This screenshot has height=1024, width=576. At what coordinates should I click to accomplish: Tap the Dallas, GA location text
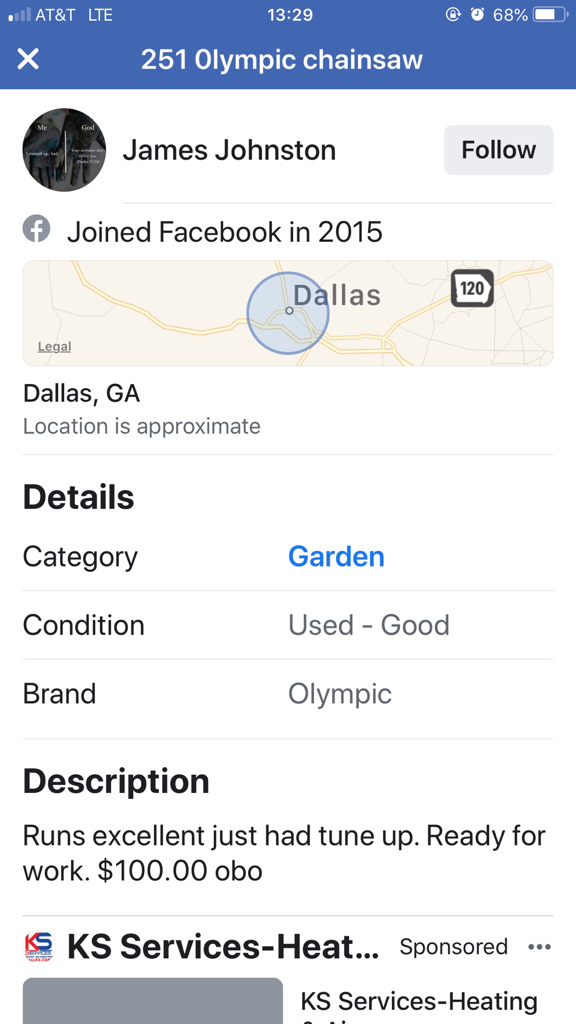tap(82, 394)
